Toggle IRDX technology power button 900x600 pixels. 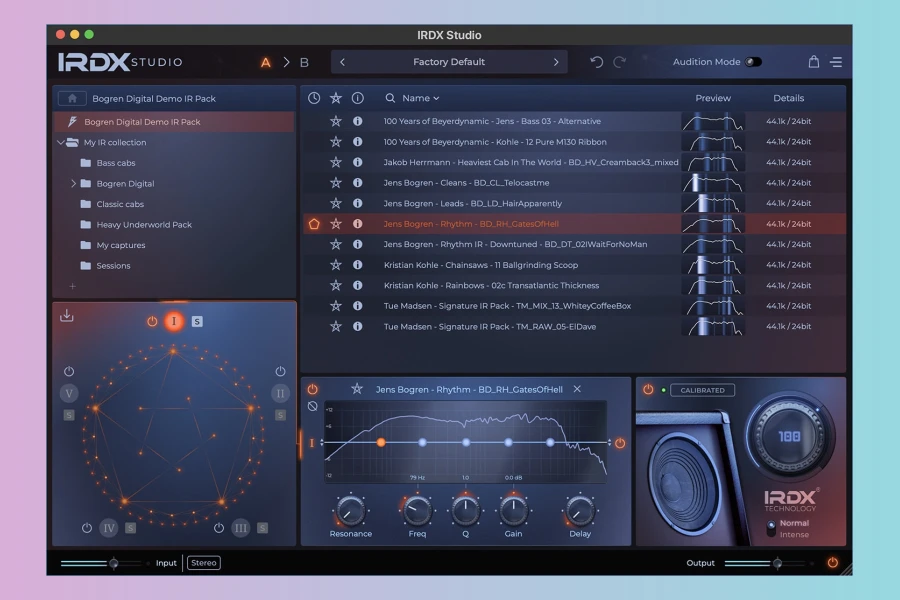648,389
